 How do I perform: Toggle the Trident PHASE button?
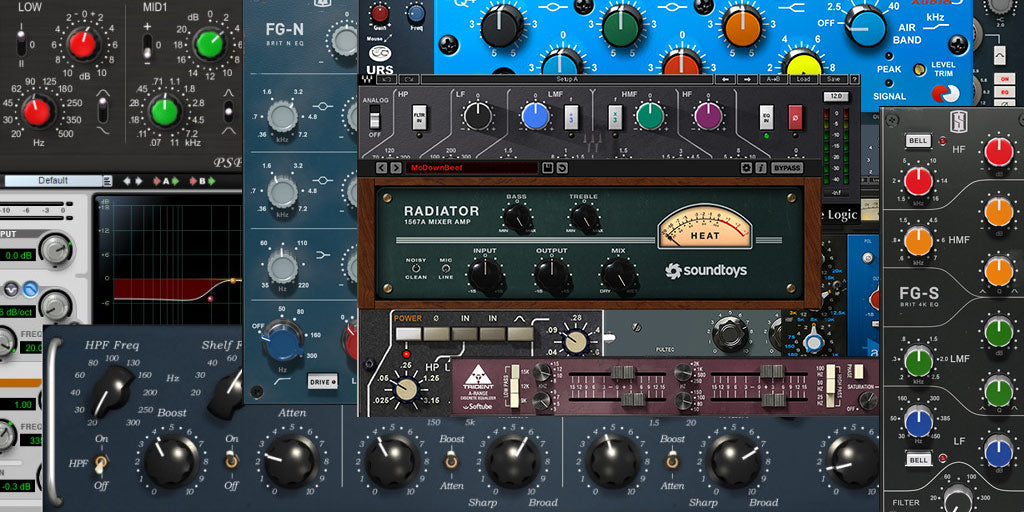click(858, 371)
